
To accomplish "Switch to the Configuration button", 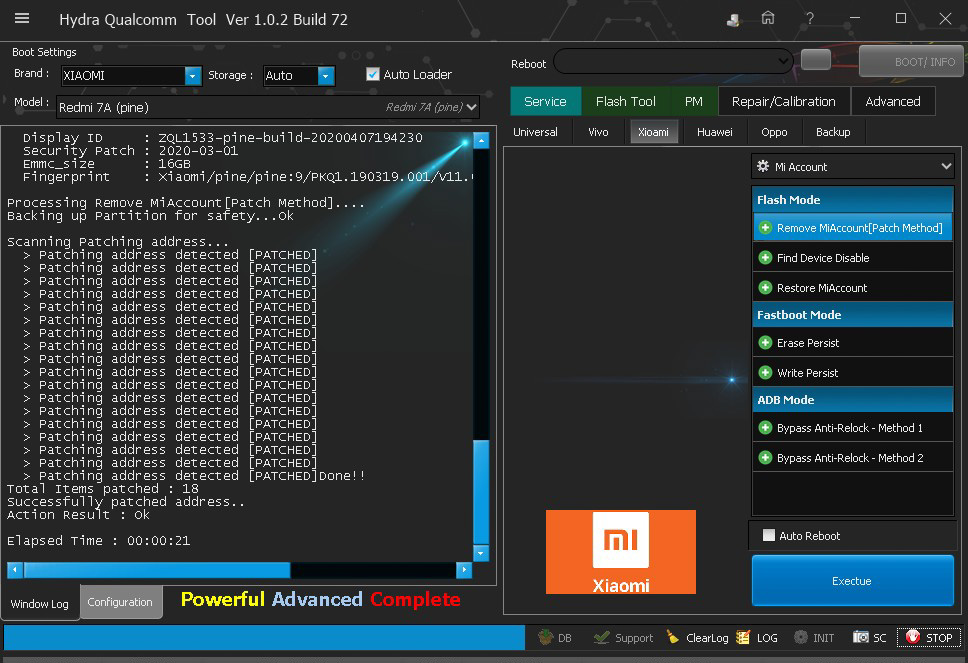I will coord(120,603).
